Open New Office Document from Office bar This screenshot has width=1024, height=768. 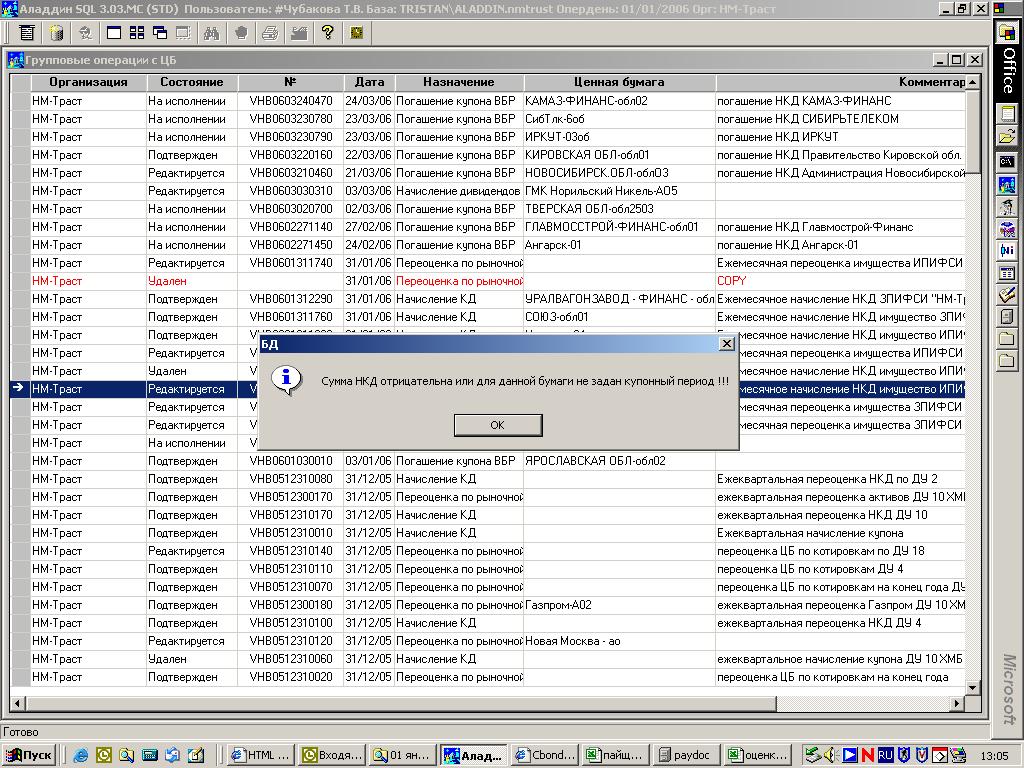1007,114
